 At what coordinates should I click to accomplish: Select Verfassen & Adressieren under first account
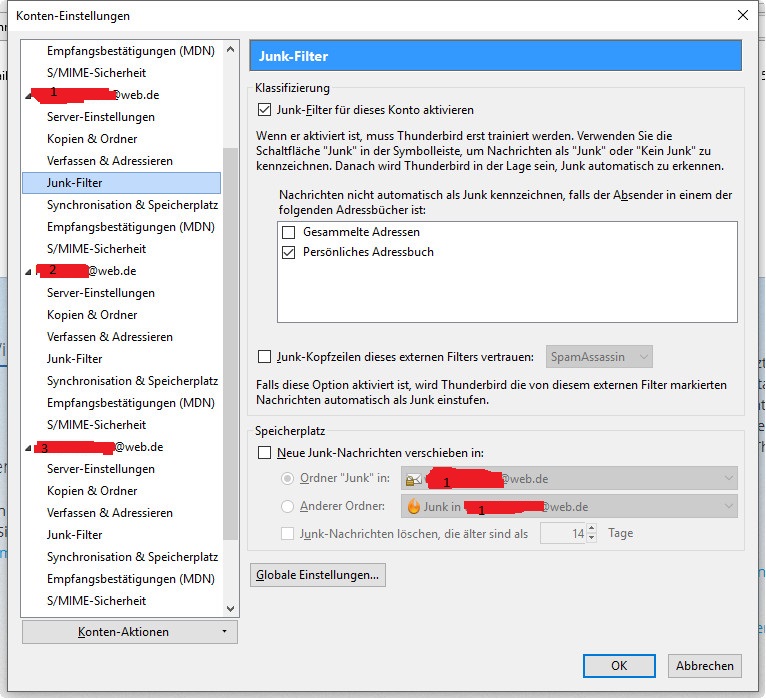click(x=109, y=161)
